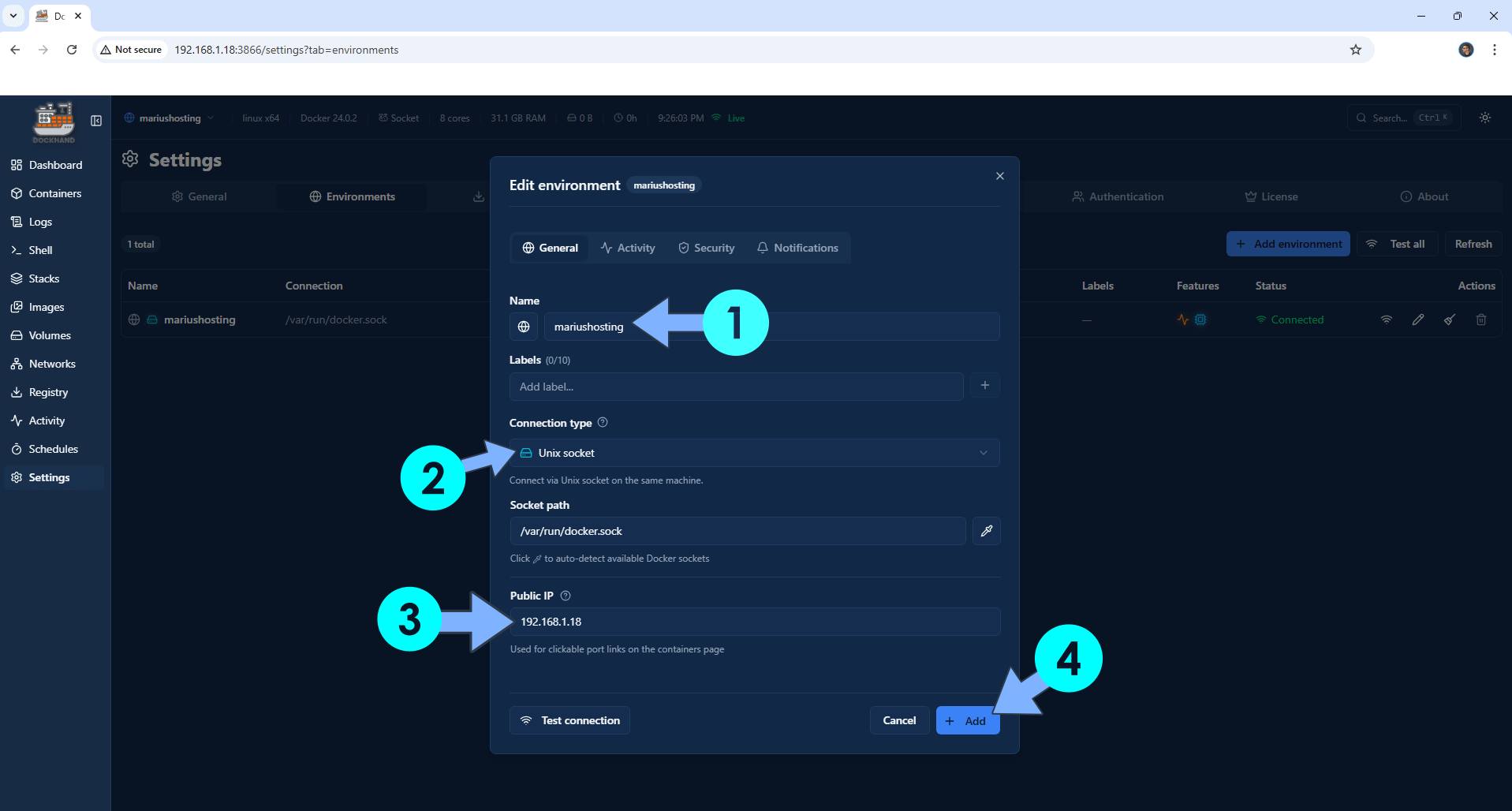The height and width of the screenshot is (811, 1512).
Task: Open the Networks section
Action: tap(52, 364)
